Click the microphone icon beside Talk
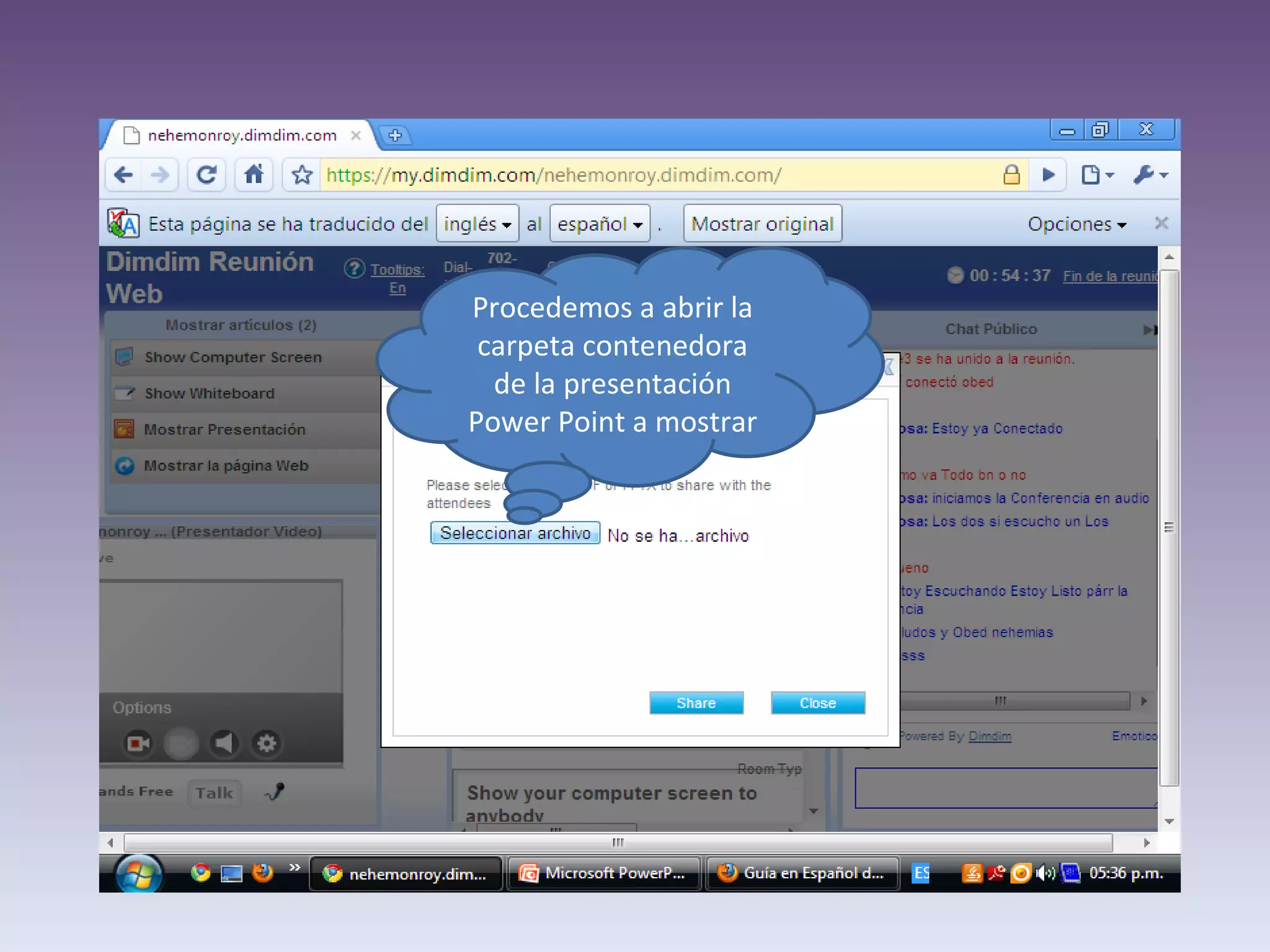This screenshot has height=952, width=1270. point(275,791)
